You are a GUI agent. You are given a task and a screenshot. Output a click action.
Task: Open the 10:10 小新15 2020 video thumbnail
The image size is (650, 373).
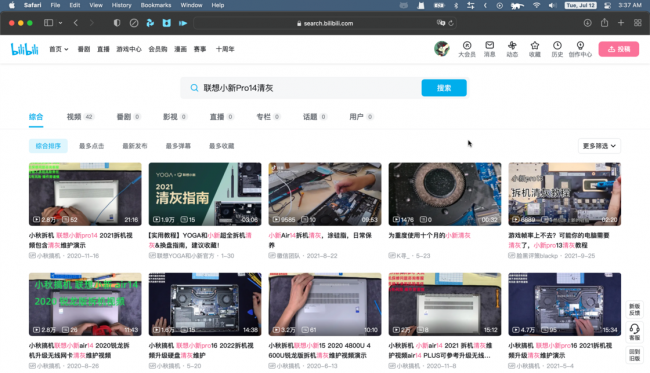pos(325,304)
